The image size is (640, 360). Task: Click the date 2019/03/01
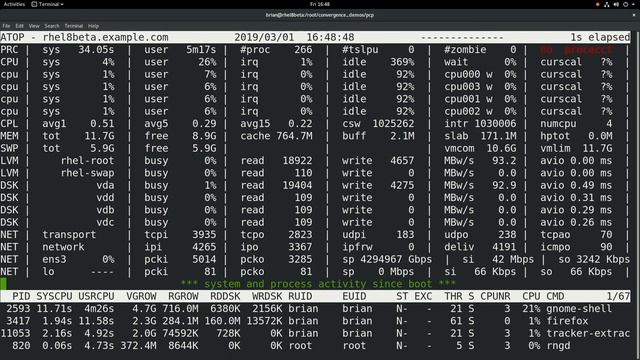264,37
